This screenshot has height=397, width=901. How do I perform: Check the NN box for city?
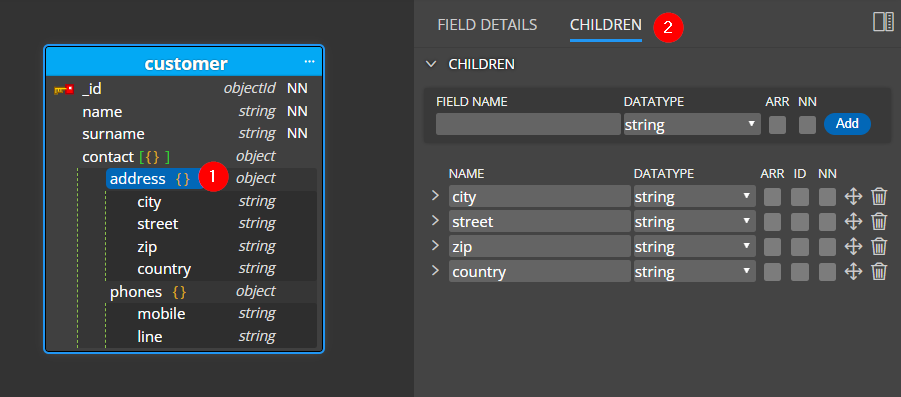[827, 197]
